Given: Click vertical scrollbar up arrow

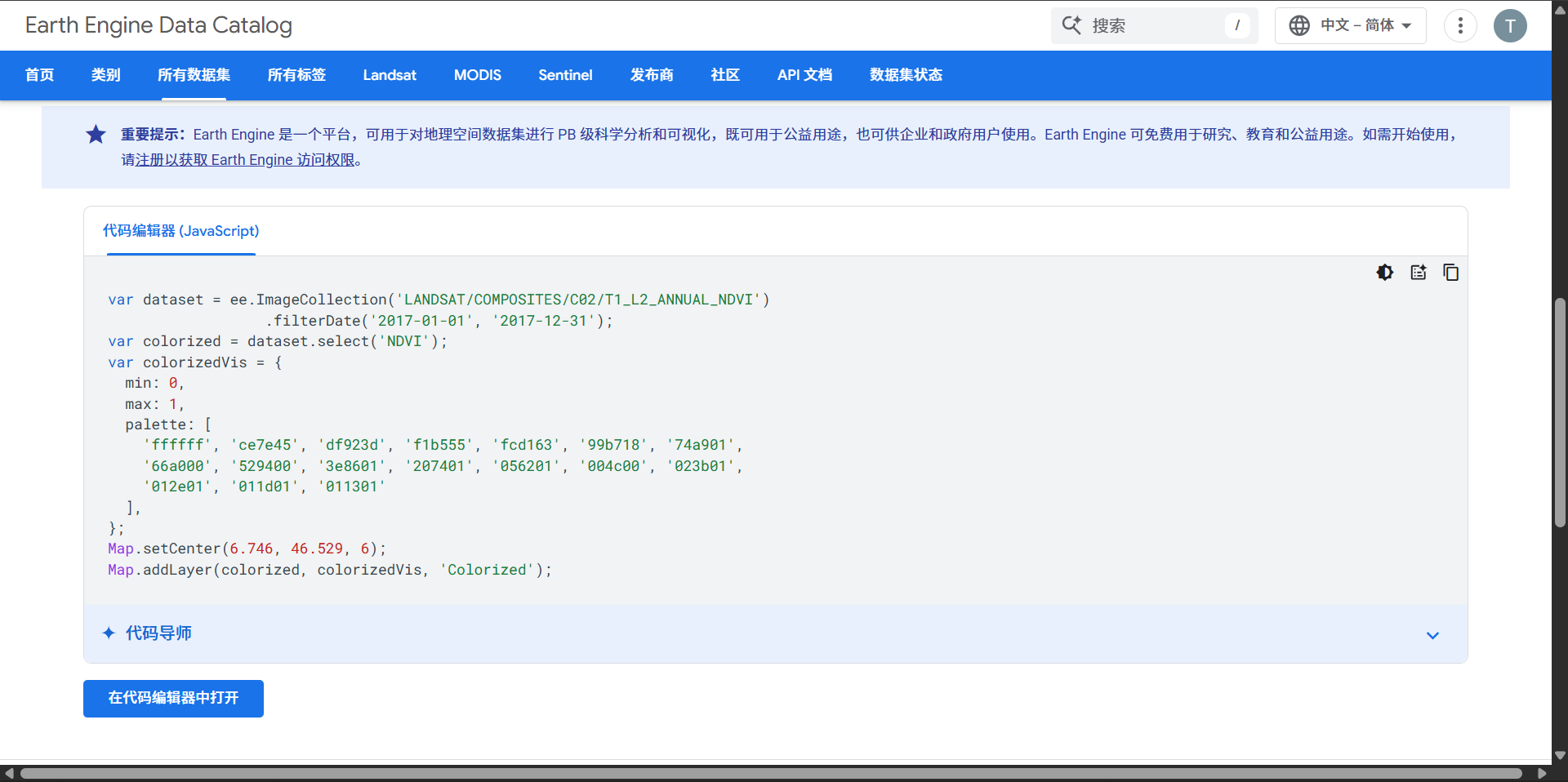Looking at the screenshot, I should click(1560, 10).
